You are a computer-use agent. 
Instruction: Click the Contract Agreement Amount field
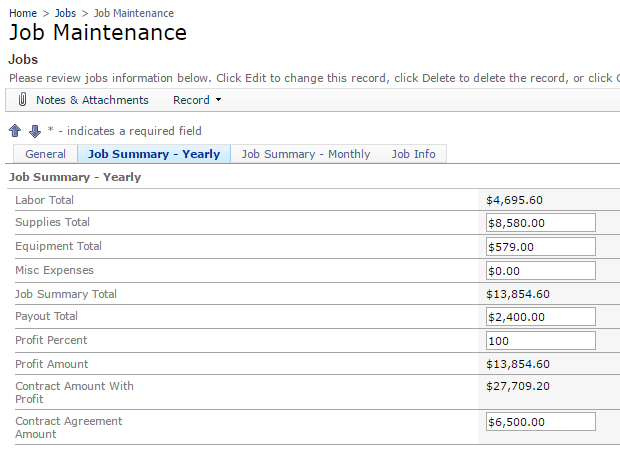(540, 422)
